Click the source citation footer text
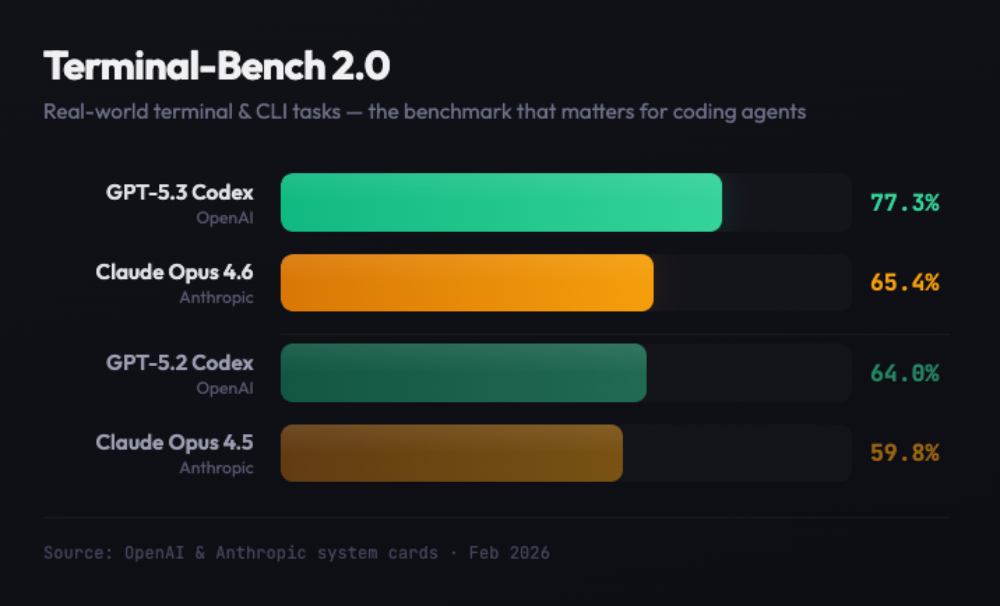 point(296,552)
